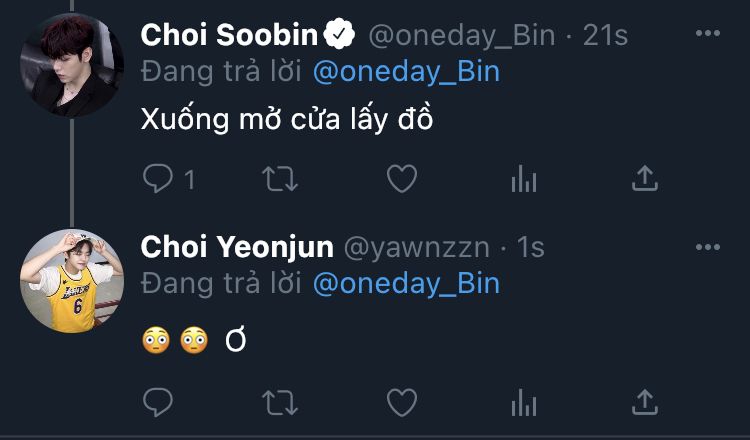Open more options on Choi Soobin's tweet

point(708,35)
